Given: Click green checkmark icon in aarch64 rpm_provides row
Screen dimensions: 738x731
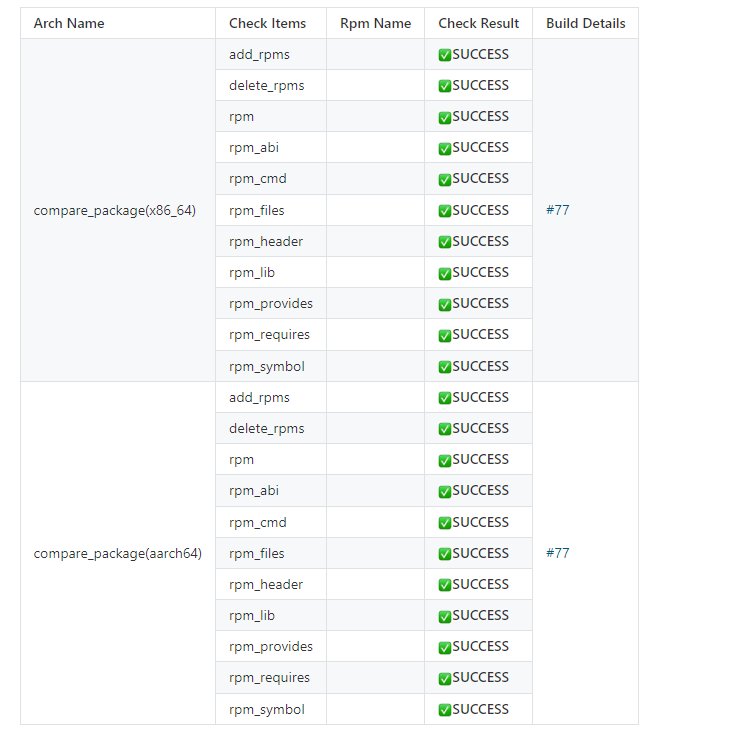Looking at the screenshot, I should 445,647.
